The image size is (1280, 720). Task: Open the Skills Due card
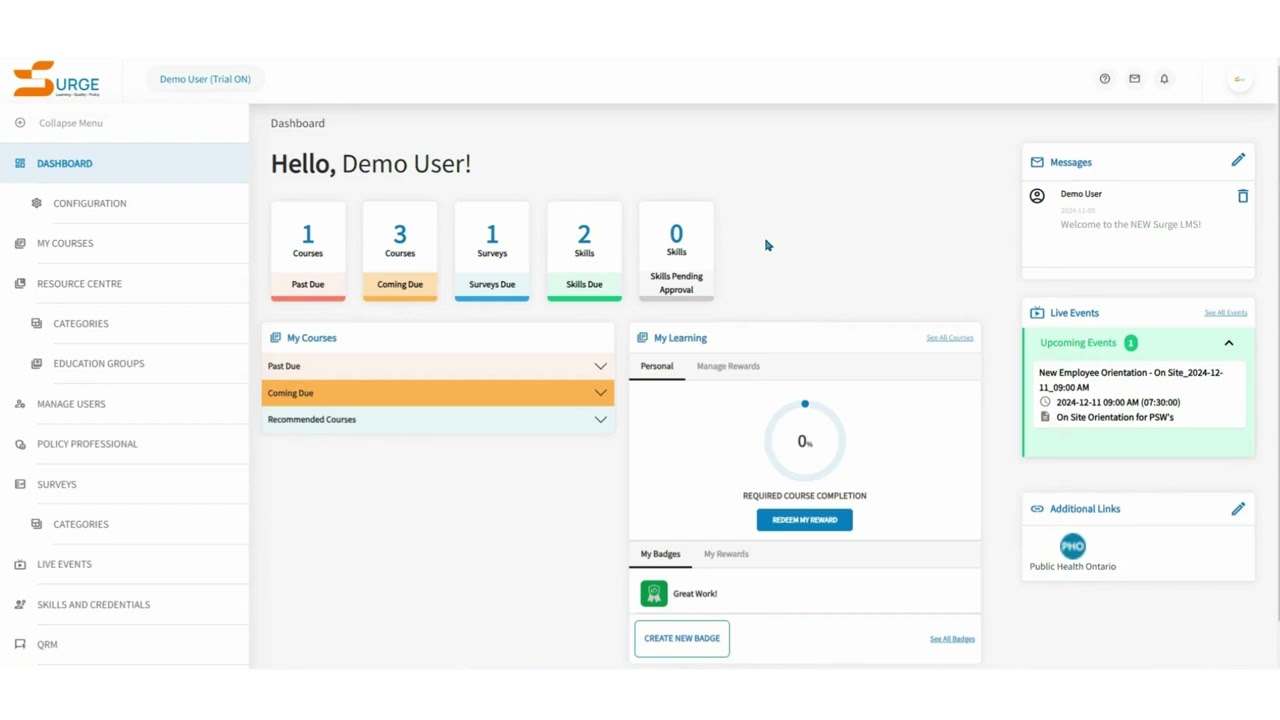click(x=584, y=251)
